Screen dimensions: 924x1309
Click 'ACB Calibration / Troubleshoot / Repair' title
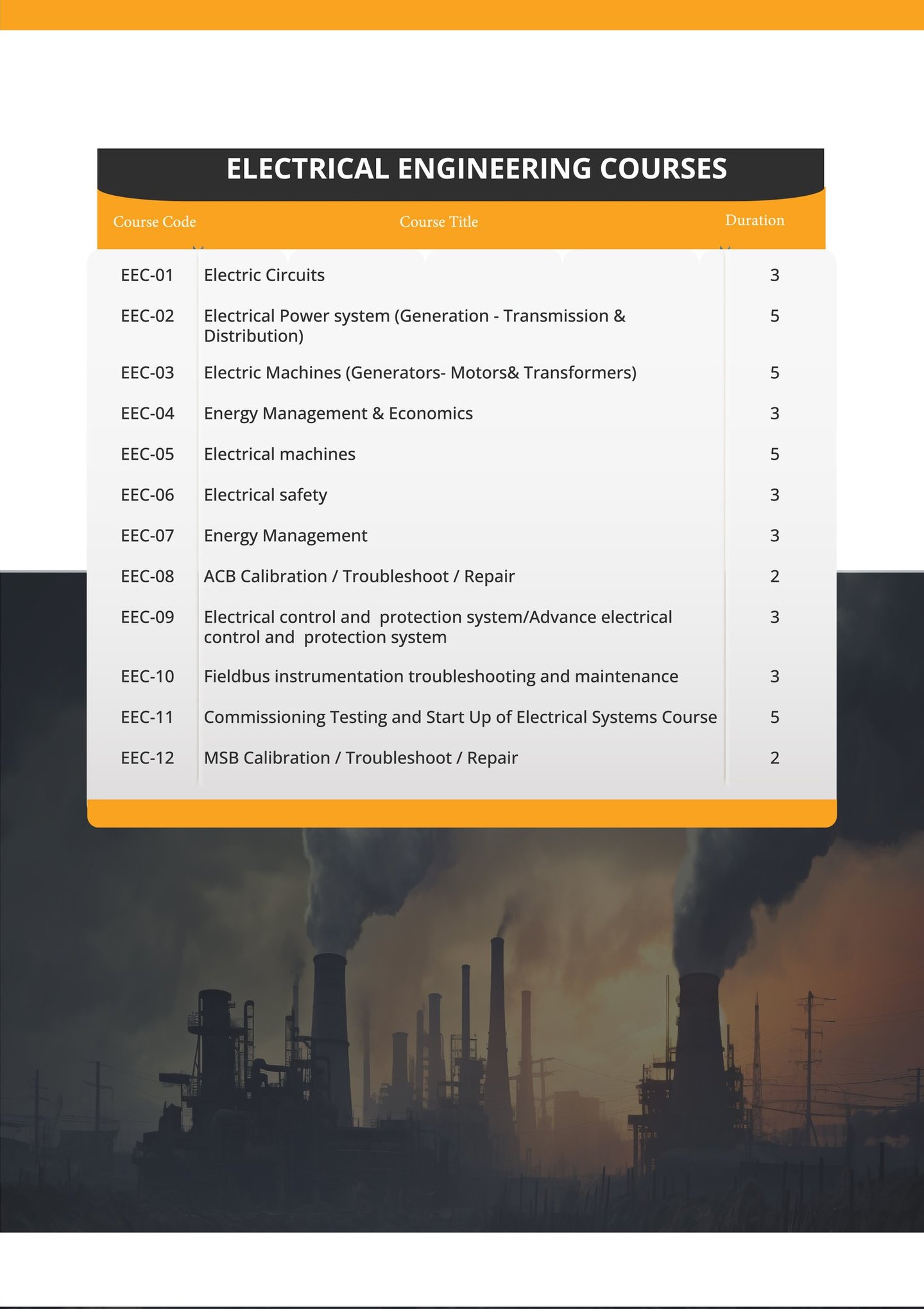[359, 576]
